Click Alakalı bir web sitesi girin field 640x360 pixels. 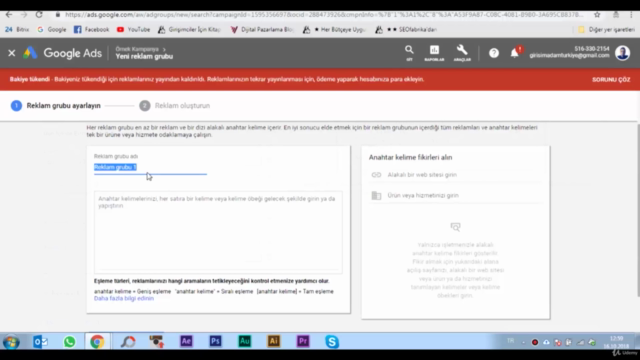click(x=456, y=175)
